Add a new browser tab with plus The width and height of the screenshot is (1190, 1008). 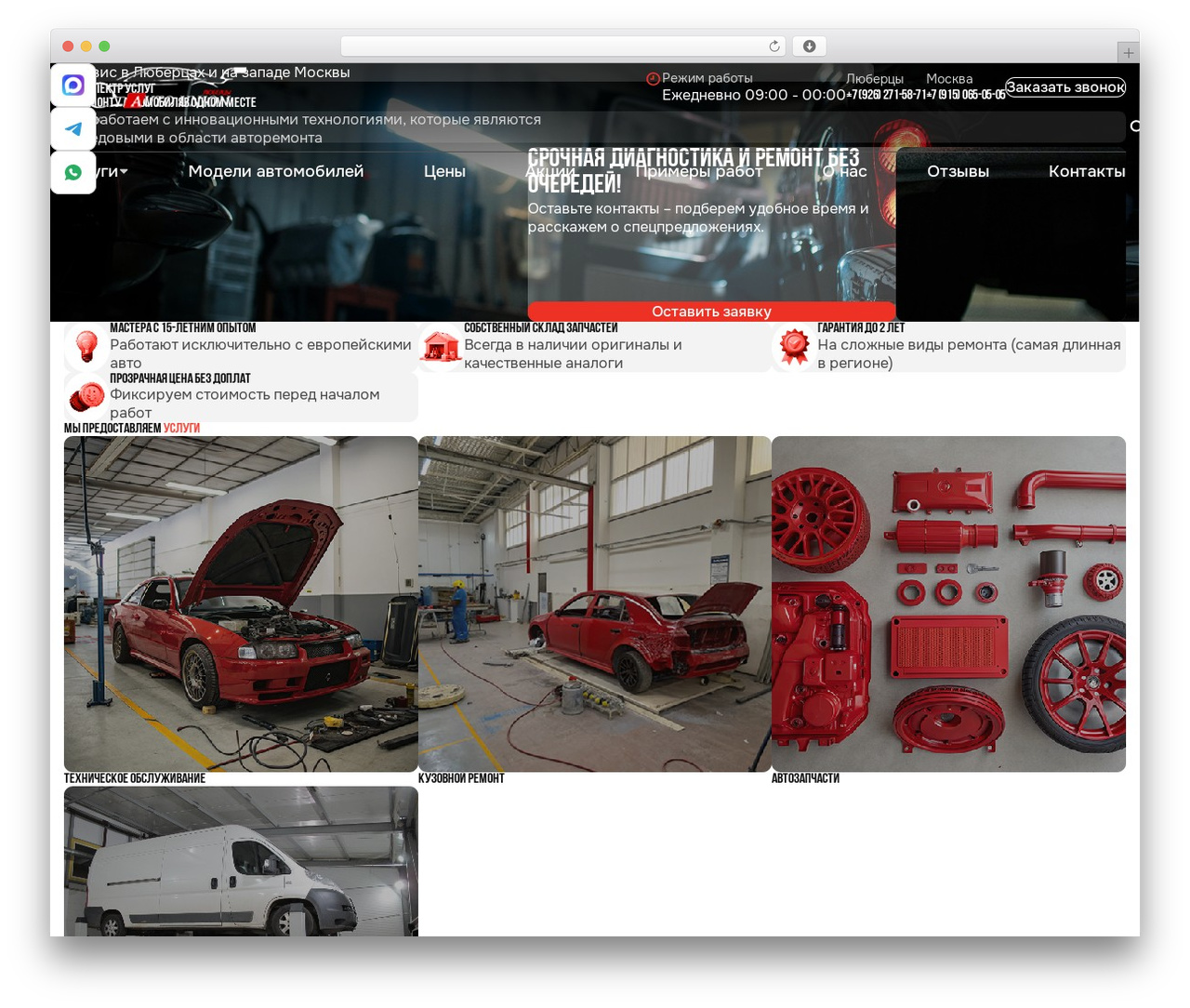pos(1128,53)
